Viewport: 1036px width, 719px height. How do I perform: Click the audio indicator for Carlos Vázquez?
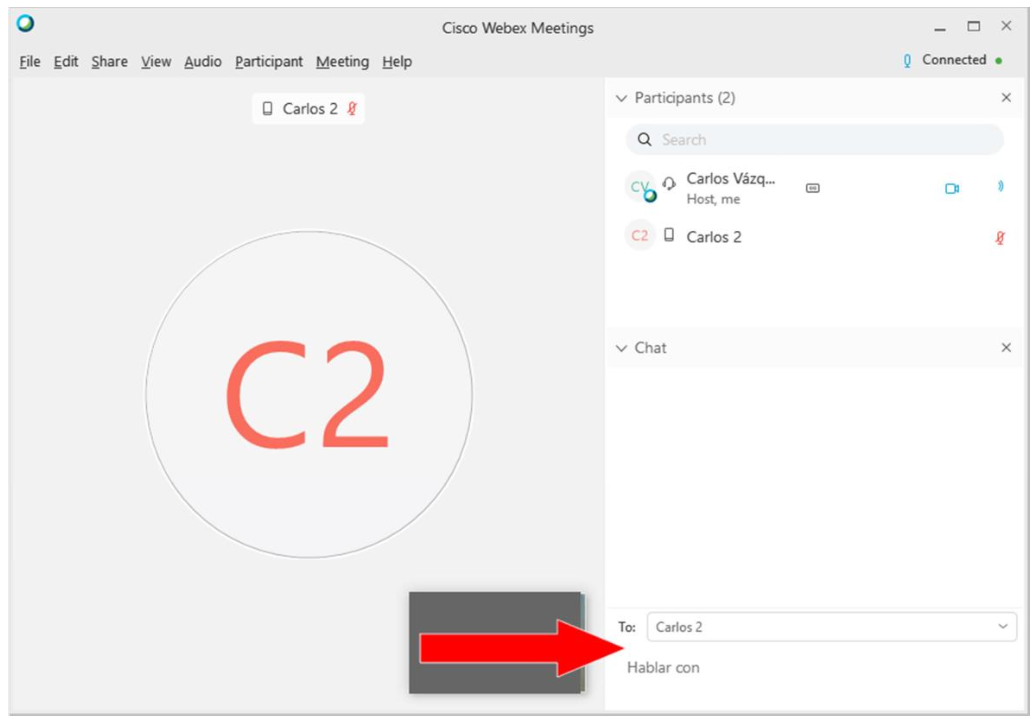[1000, 187]
